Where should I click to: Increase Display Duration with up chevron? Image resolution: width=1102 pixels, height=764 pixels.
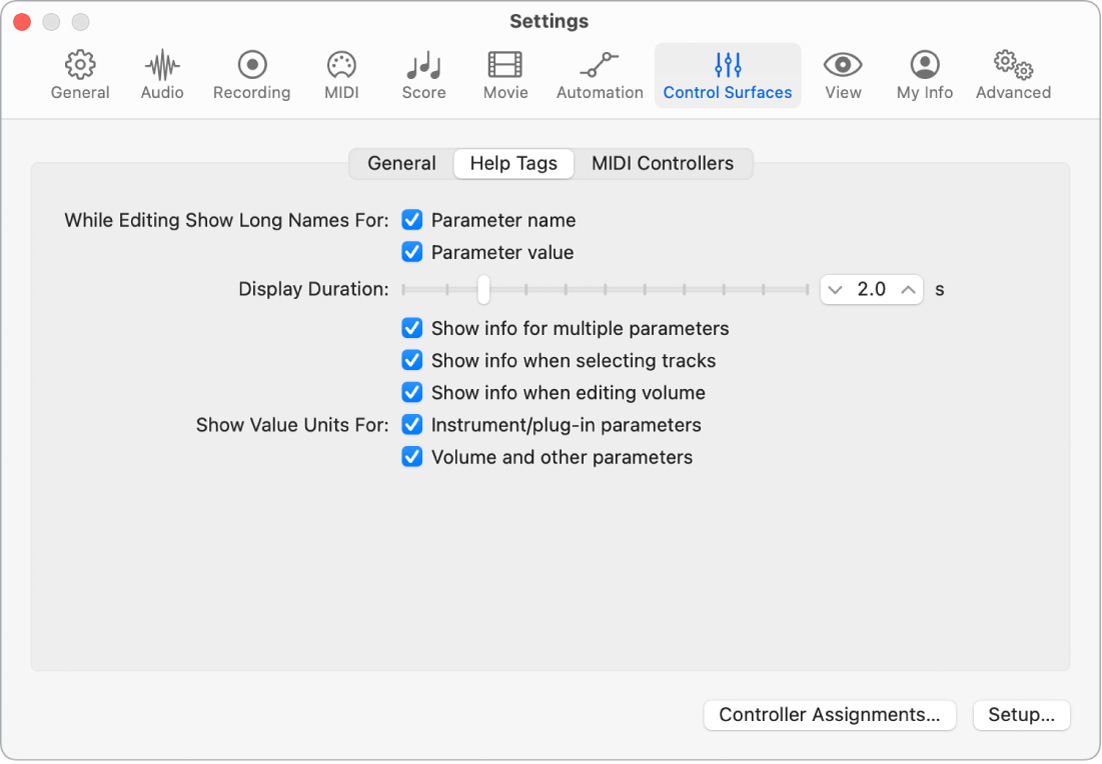click(x=908, y=290)
